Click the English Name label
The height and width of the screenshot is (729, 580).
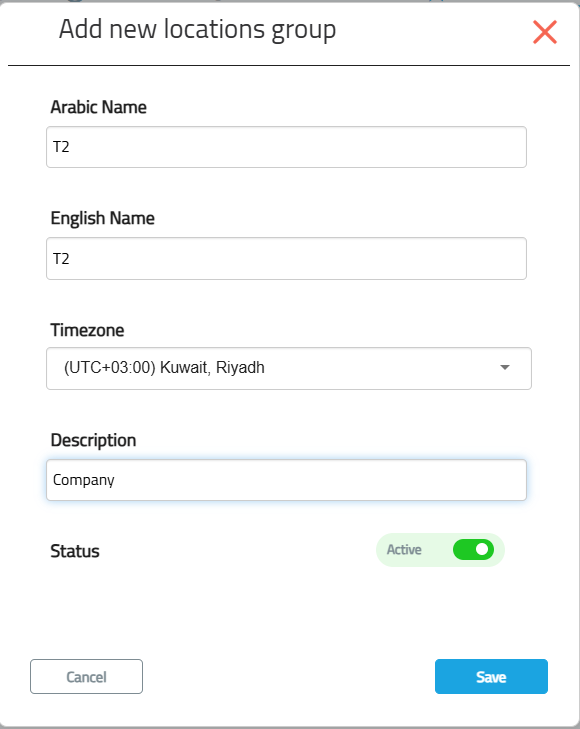tap(102, 218)
